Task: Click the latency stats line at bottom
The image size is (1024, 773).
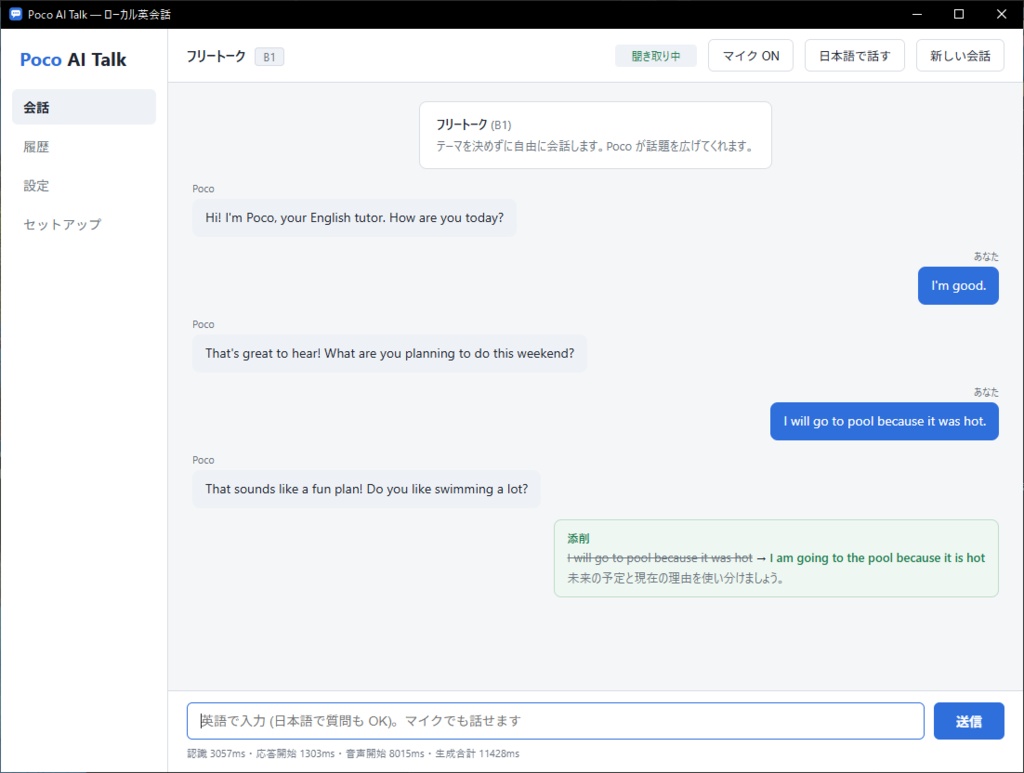Action: click(x=353, y=753)
